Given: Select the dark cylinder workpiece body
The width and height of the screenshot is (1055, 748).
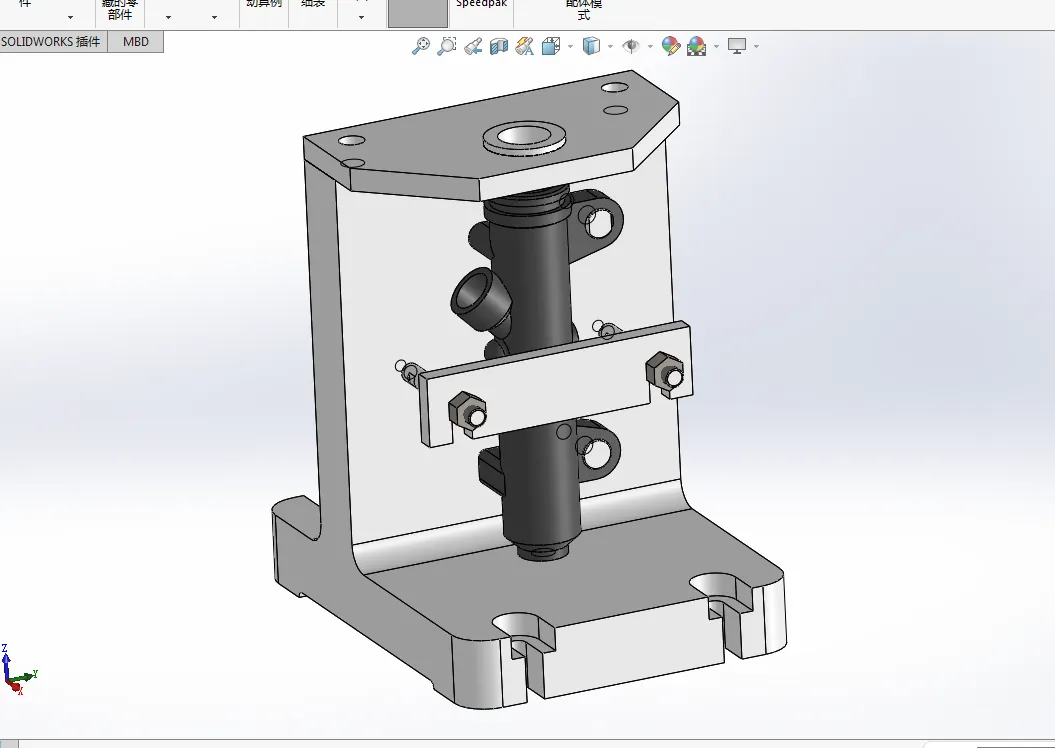Looking at the screenshot, I should (x=536, y=289).
